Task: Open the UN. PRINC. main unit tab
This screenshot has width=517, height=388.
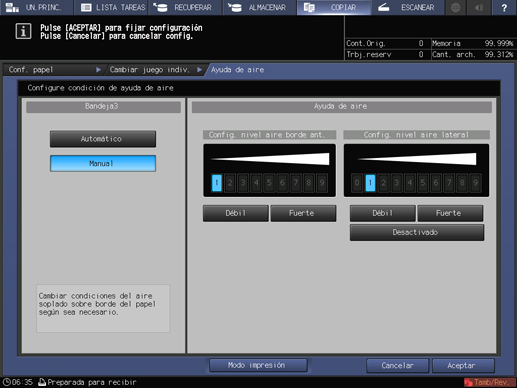Action: point(36,7)
